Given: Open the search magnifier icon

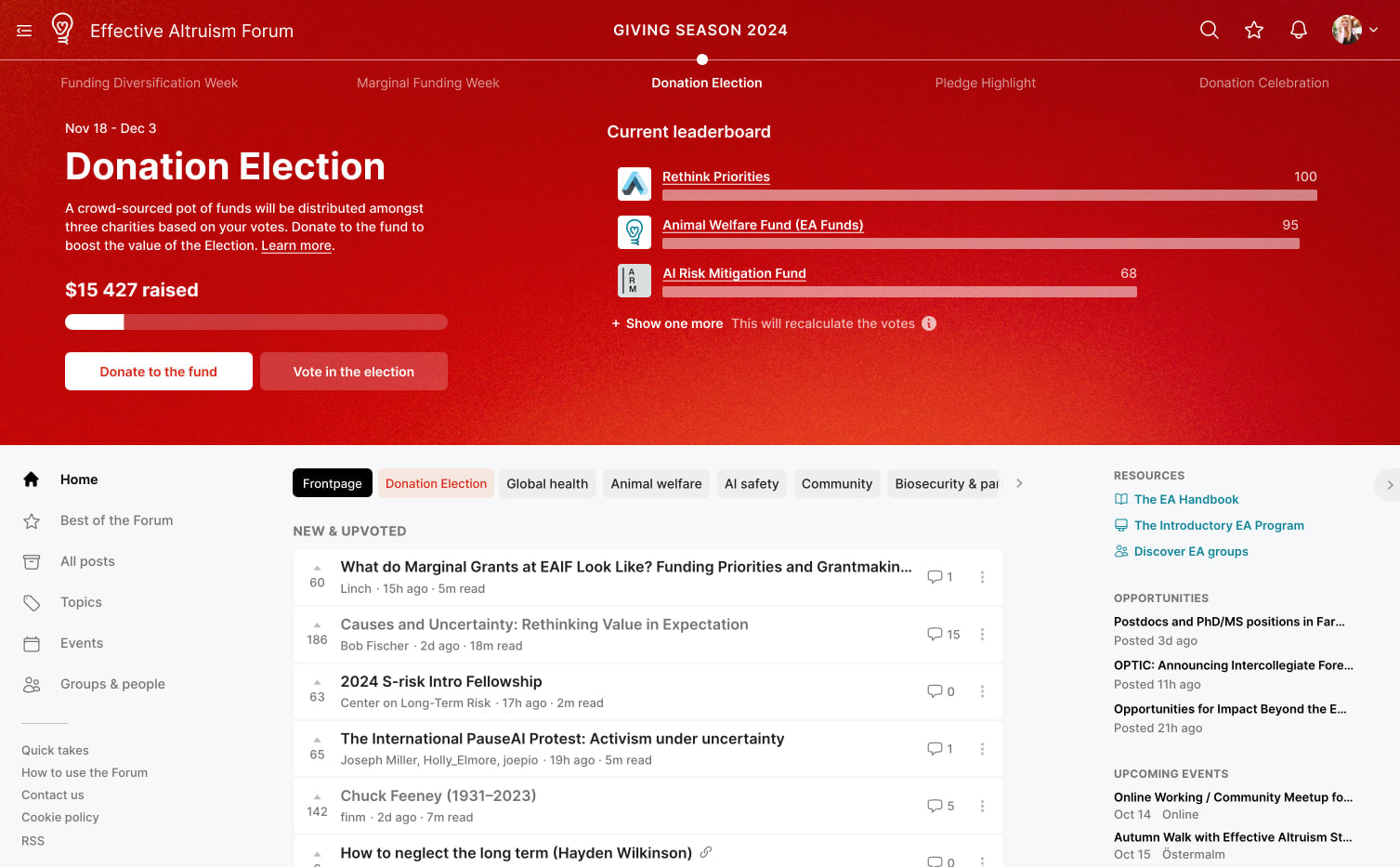Looking at the screenshot, I should [1209, 30].
